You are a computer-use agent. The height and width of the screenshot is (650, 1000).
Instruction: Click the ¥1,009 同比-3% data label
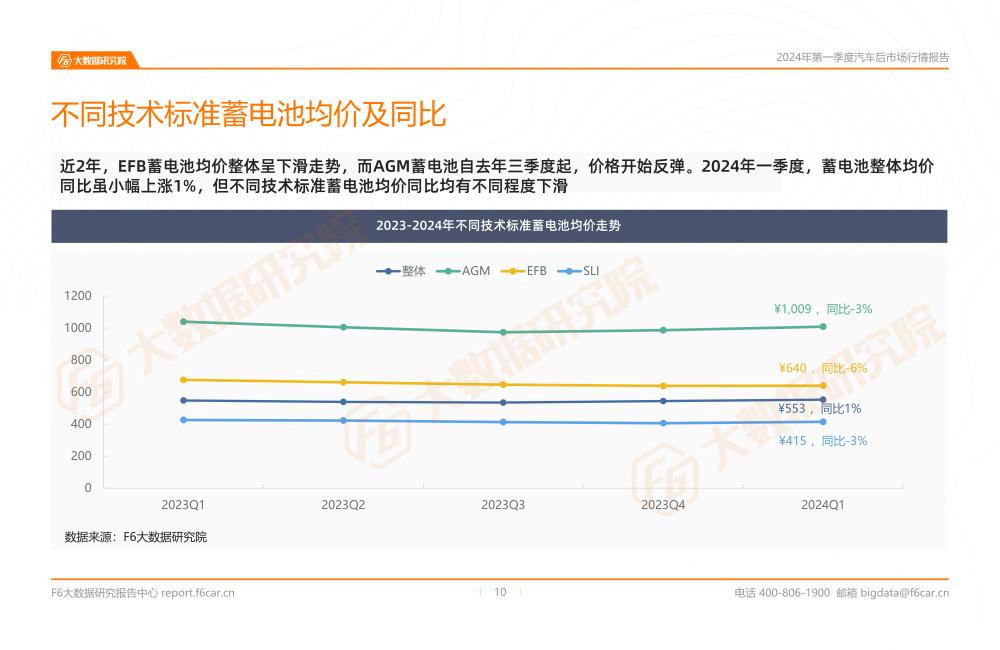click(x=823, y=309)
